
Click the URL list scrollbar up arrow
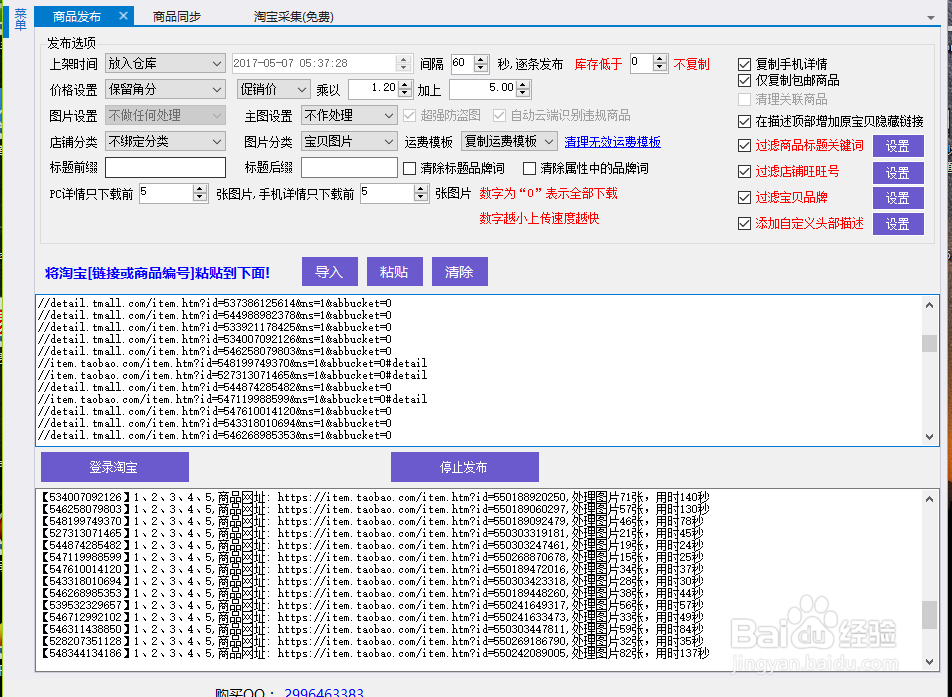(930, 305)
